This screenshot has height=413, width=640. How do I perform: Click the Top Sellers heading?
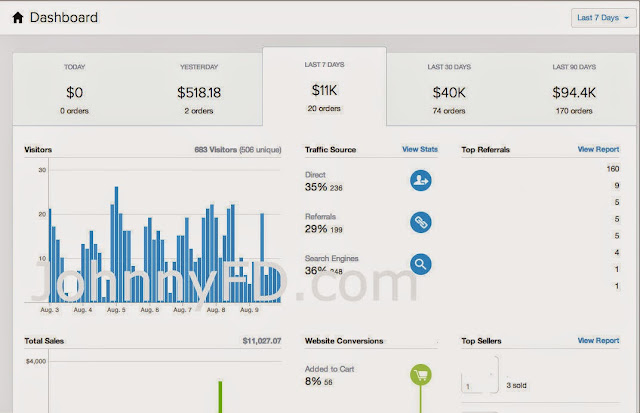(481, 341)
